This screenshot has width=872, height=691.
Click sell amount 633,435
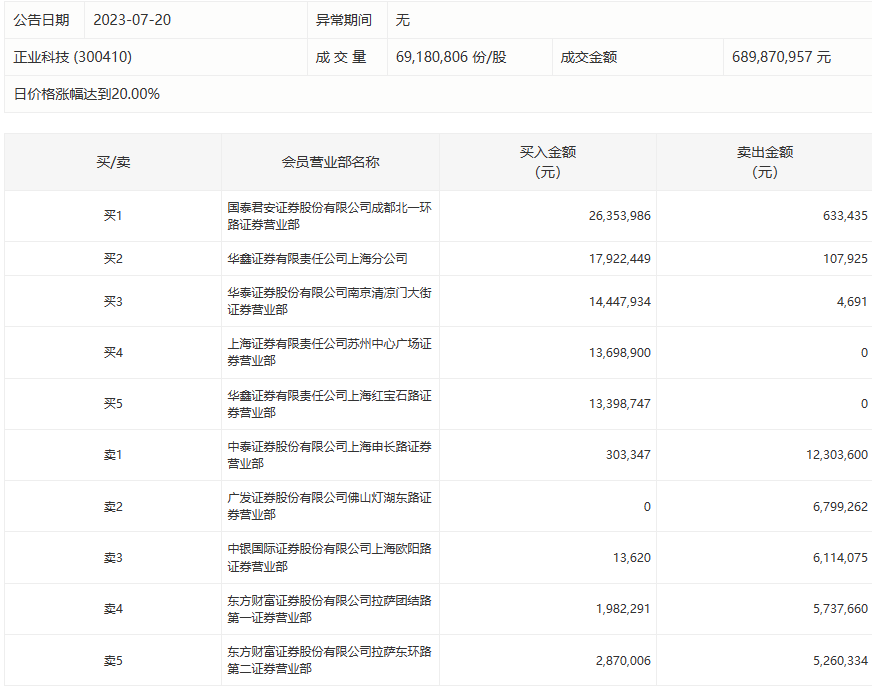click(845, 216)
